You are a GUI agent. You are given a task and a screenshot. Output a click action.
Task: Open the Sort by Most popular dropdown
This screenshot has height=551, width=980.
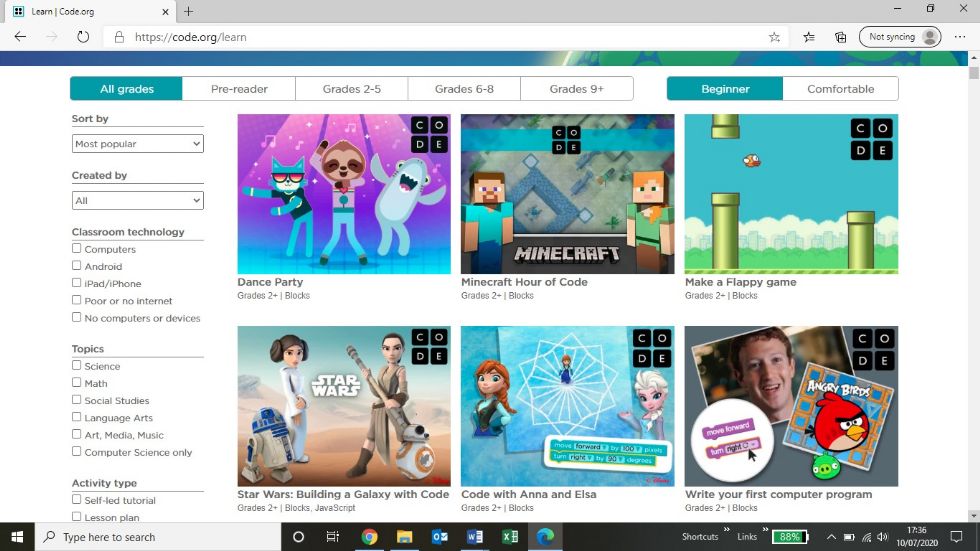138,144
